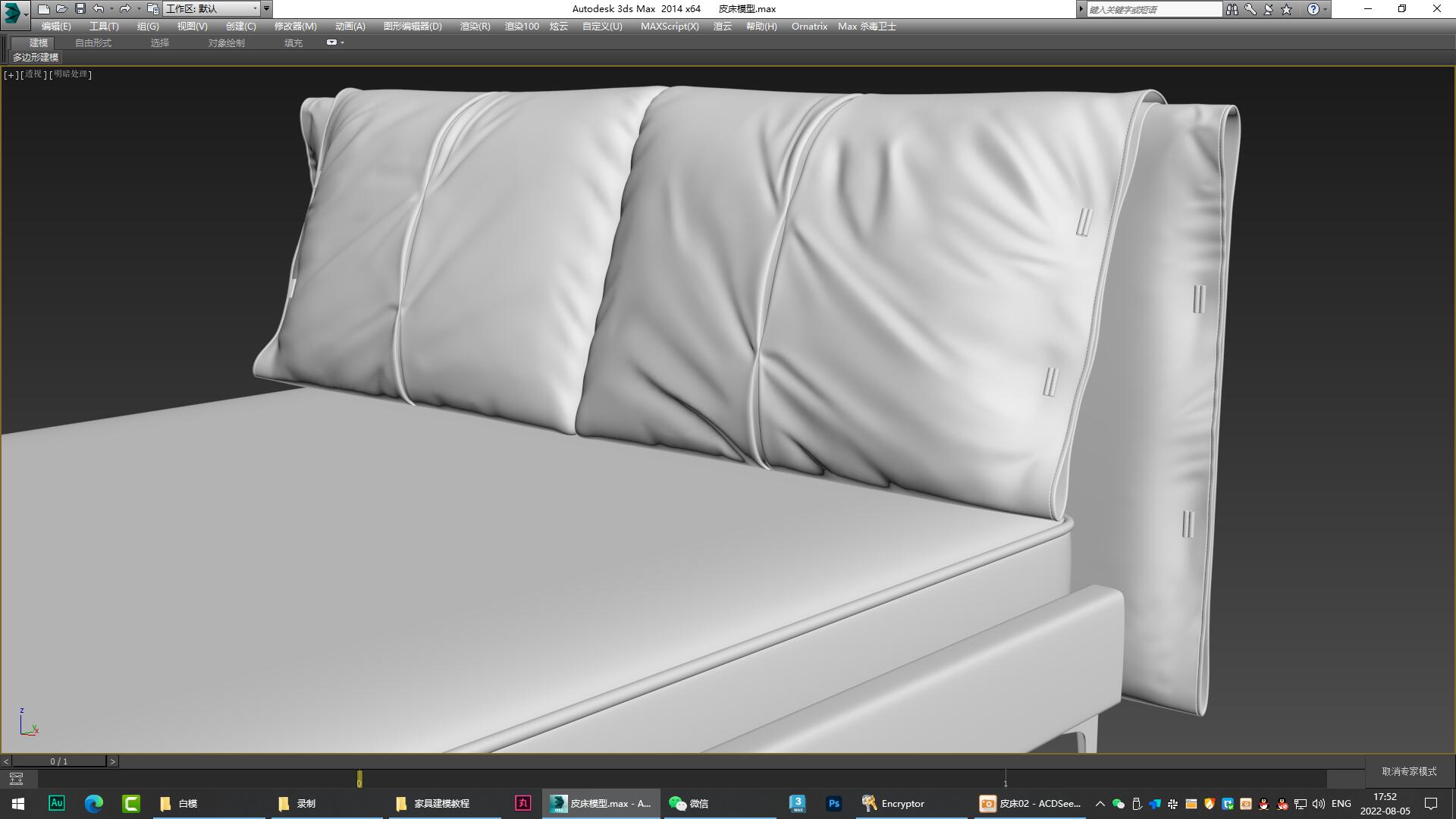This screenshot has height=819, width=1456.
Task: Open the Help dropdown arrow beside question mark
Action: click(1326, 8)
